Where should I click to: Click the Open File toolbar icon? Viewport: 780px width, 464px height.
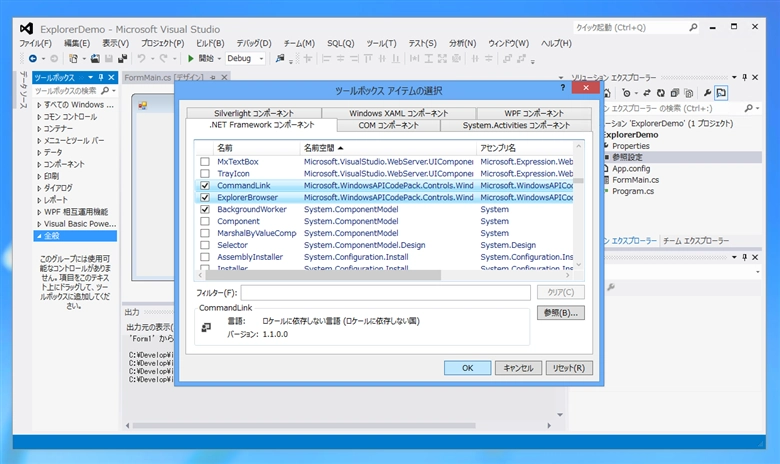tap(95, 59)
